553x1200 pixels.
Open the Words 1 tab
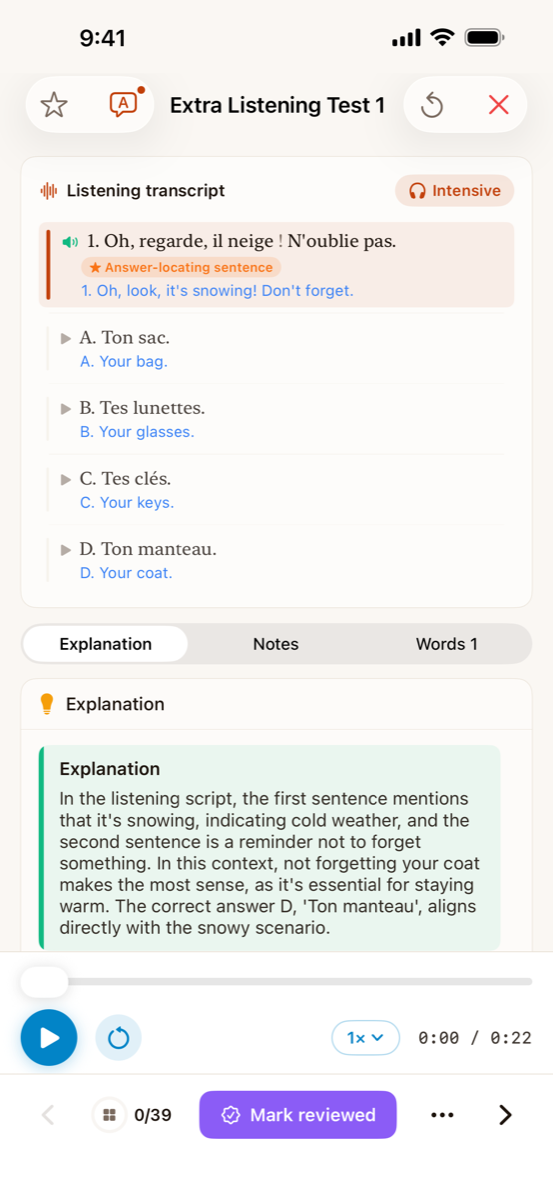pos(447,644)
